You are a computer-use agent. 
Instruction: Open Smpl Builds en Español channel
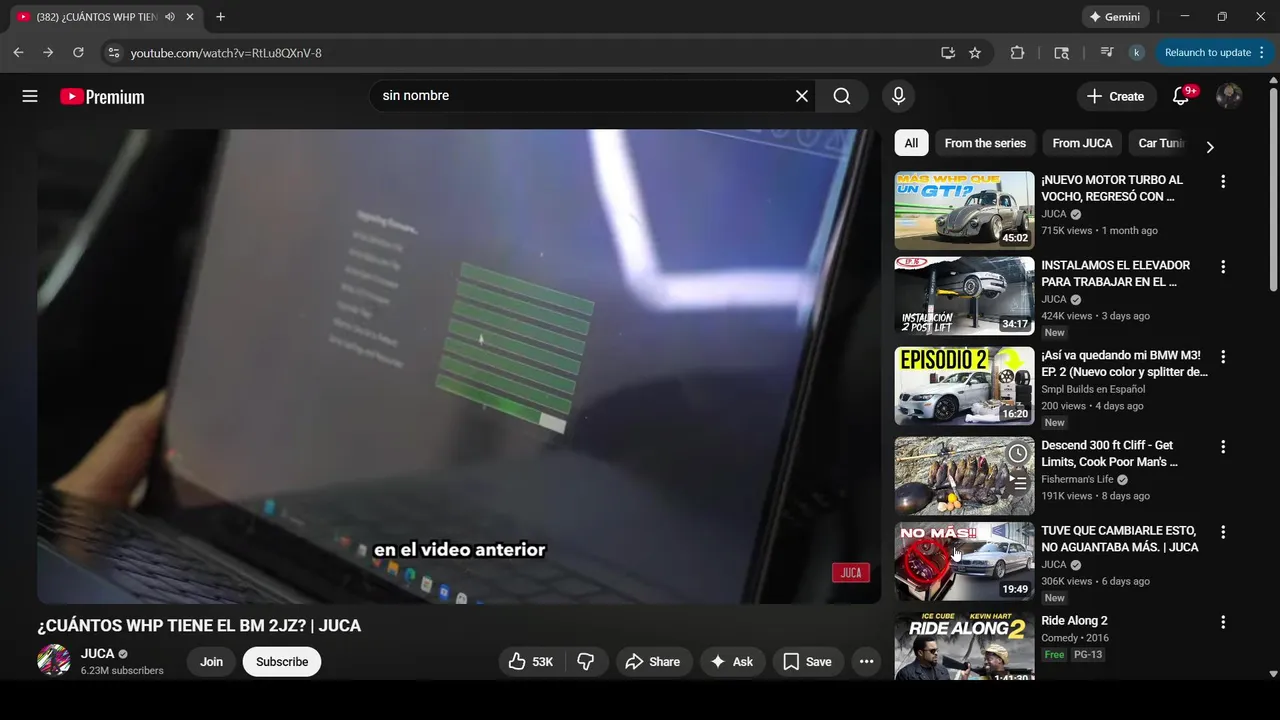(x=1093, y=389)
